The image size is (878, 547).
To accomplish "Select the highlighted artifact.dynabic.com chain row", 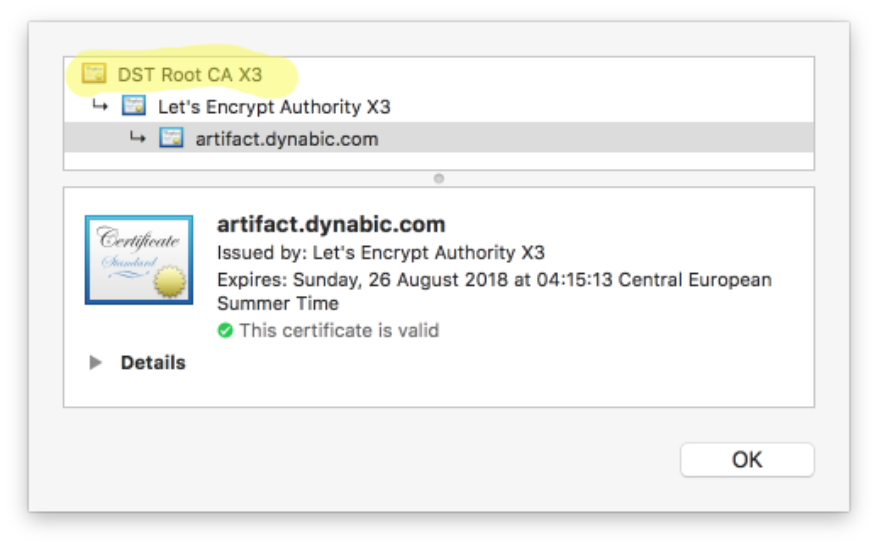I will coord(287,139).
